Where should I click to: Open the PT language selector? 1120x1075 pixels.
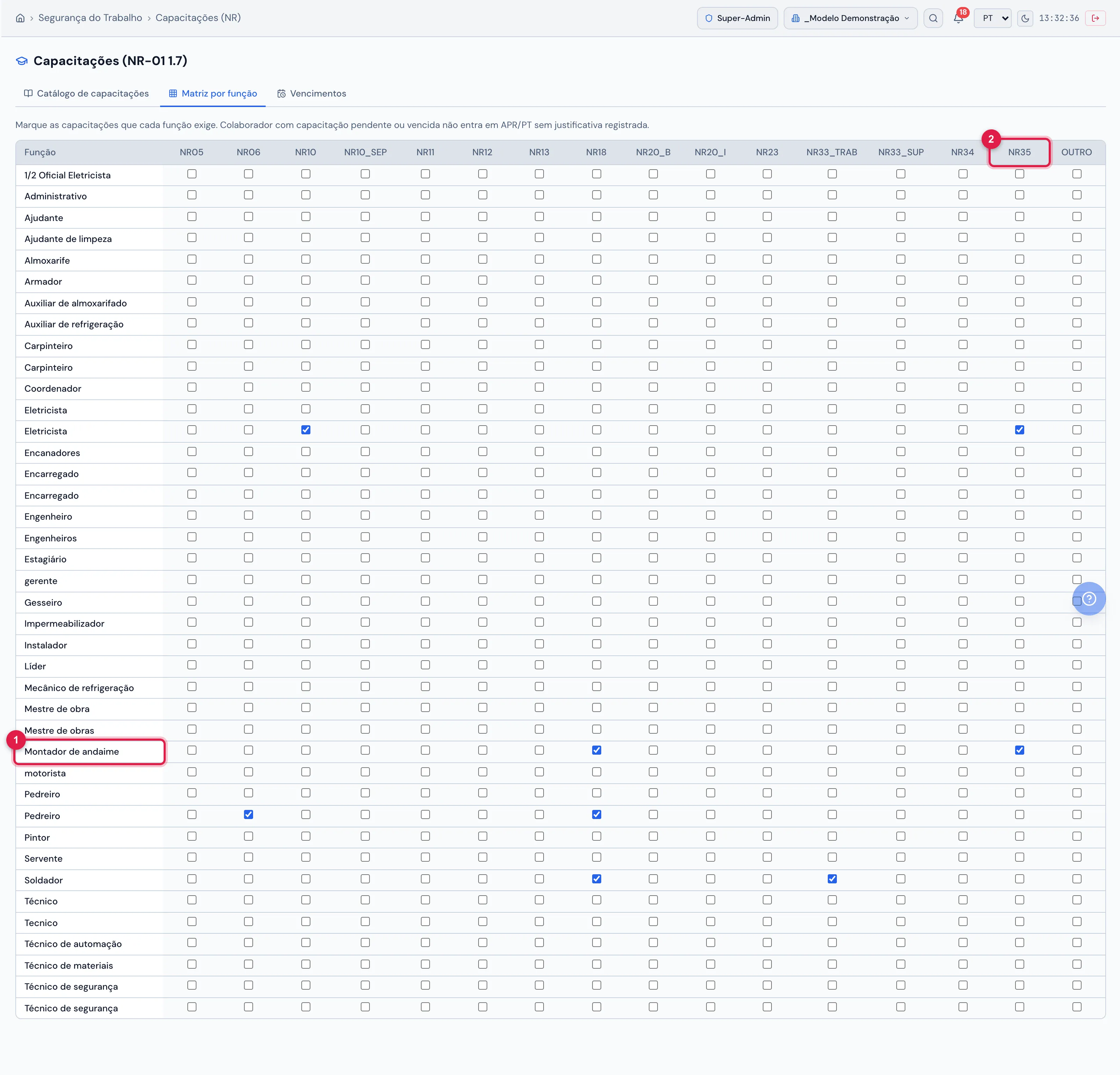click(x=993, y=18)
